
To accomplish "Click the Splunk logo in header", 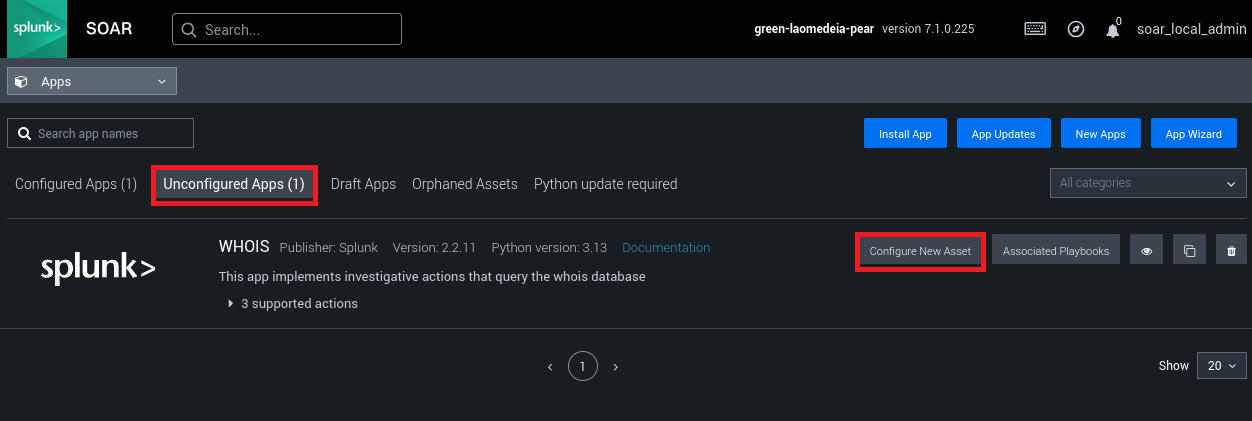I will point(37,29).
